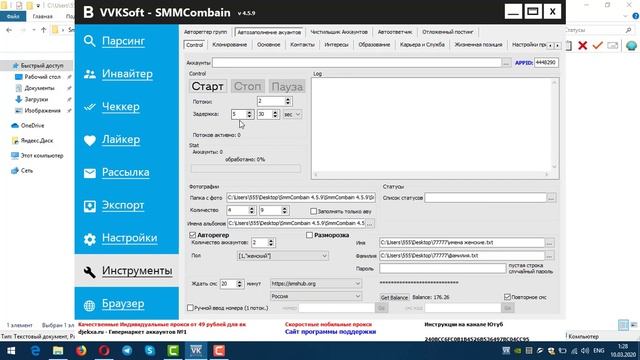Open the Россия country dropdown
The height and width of the screenshot is (360, 640).
click(316, 296)
